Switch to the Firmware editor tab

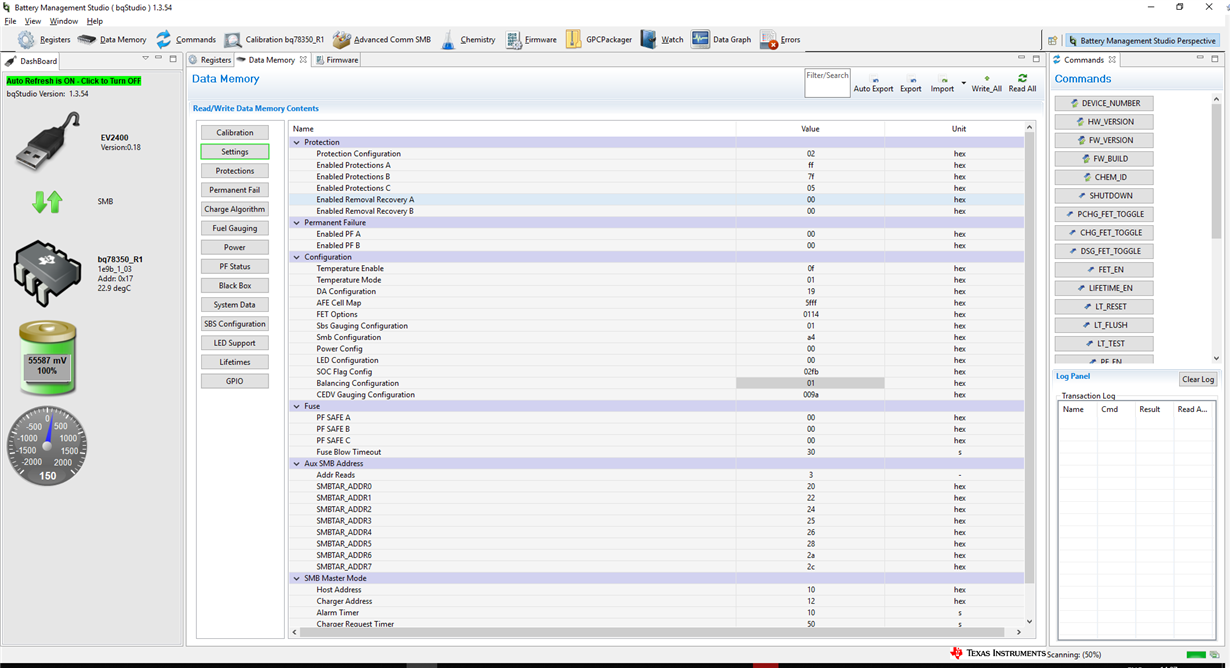point(337,60)
